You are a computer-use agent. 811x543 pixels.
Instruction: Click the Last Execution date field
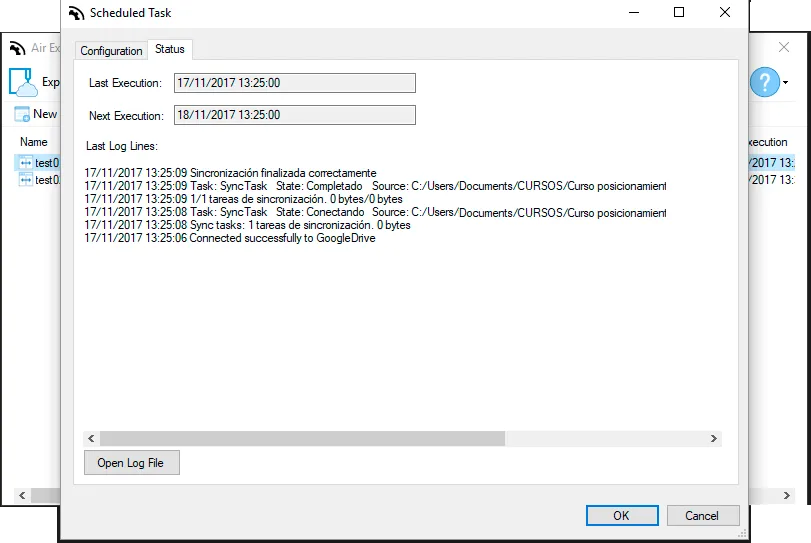pos(294,83)
